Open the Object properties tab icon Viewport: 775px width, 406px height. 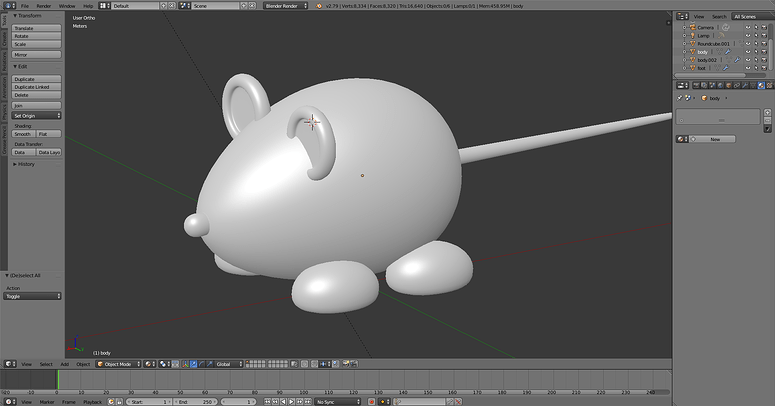(729, 85)
